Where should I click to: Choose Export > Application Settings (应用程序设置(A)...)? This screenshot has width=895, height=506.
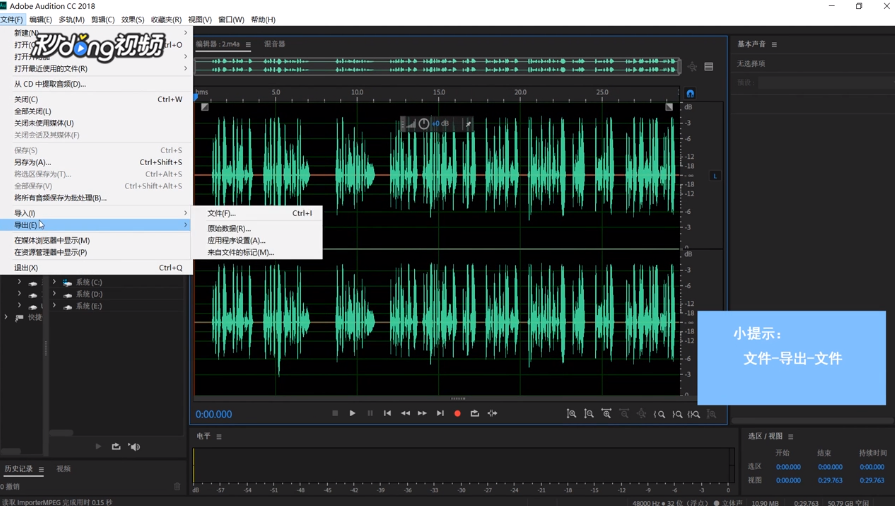pos(257,240)
